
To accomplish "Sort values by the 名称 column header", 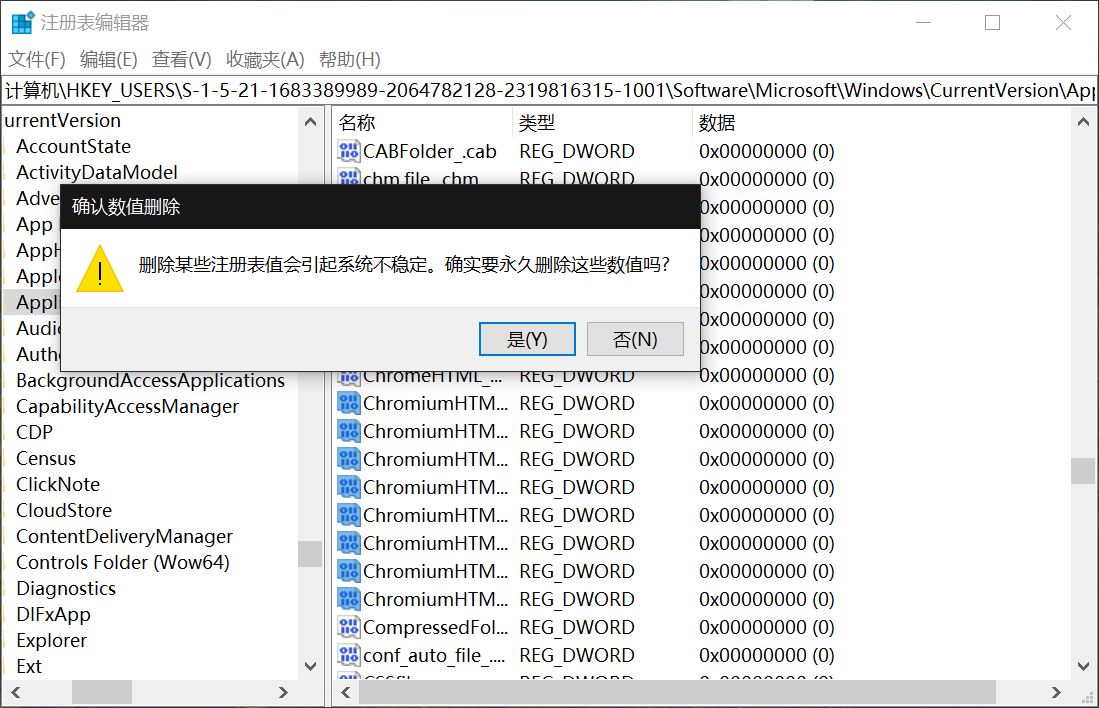I will coord(357,123).
